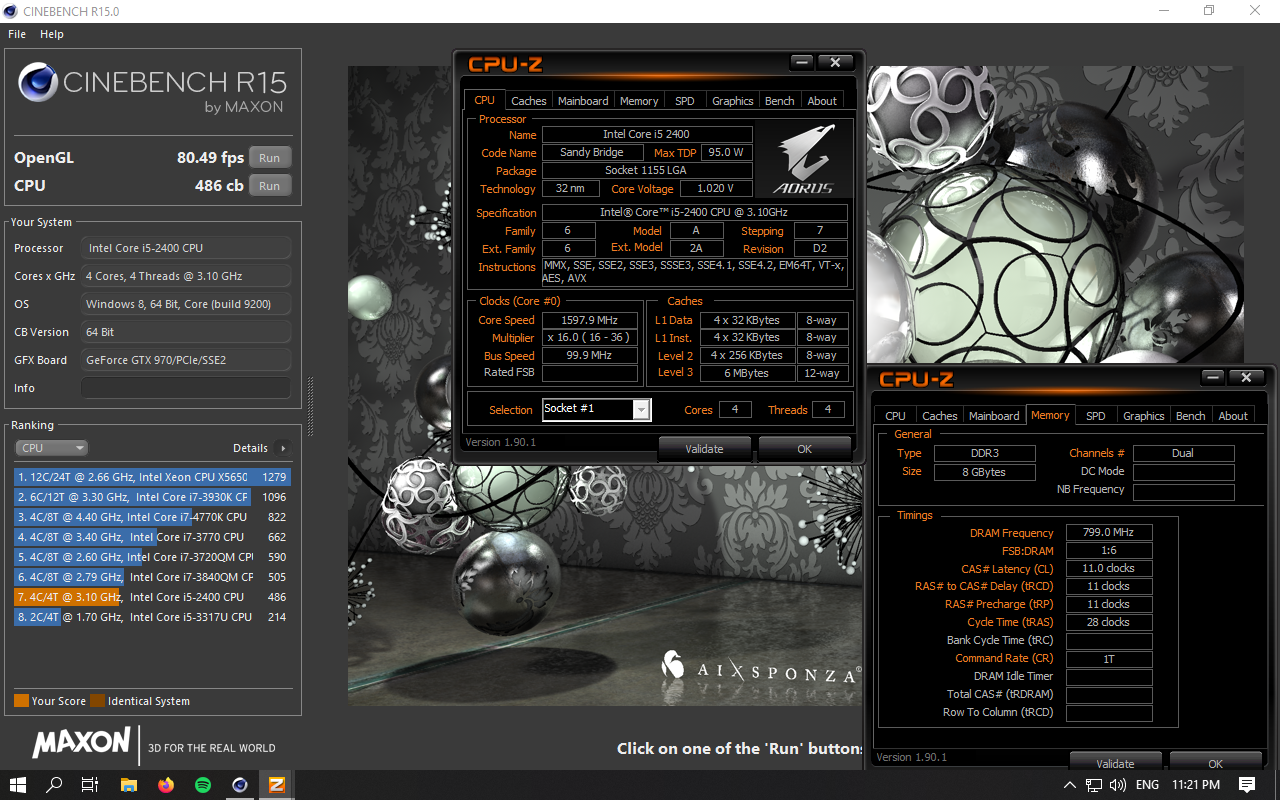
Task: Select Core i7-3840QM ranking row
Action: 152,577
